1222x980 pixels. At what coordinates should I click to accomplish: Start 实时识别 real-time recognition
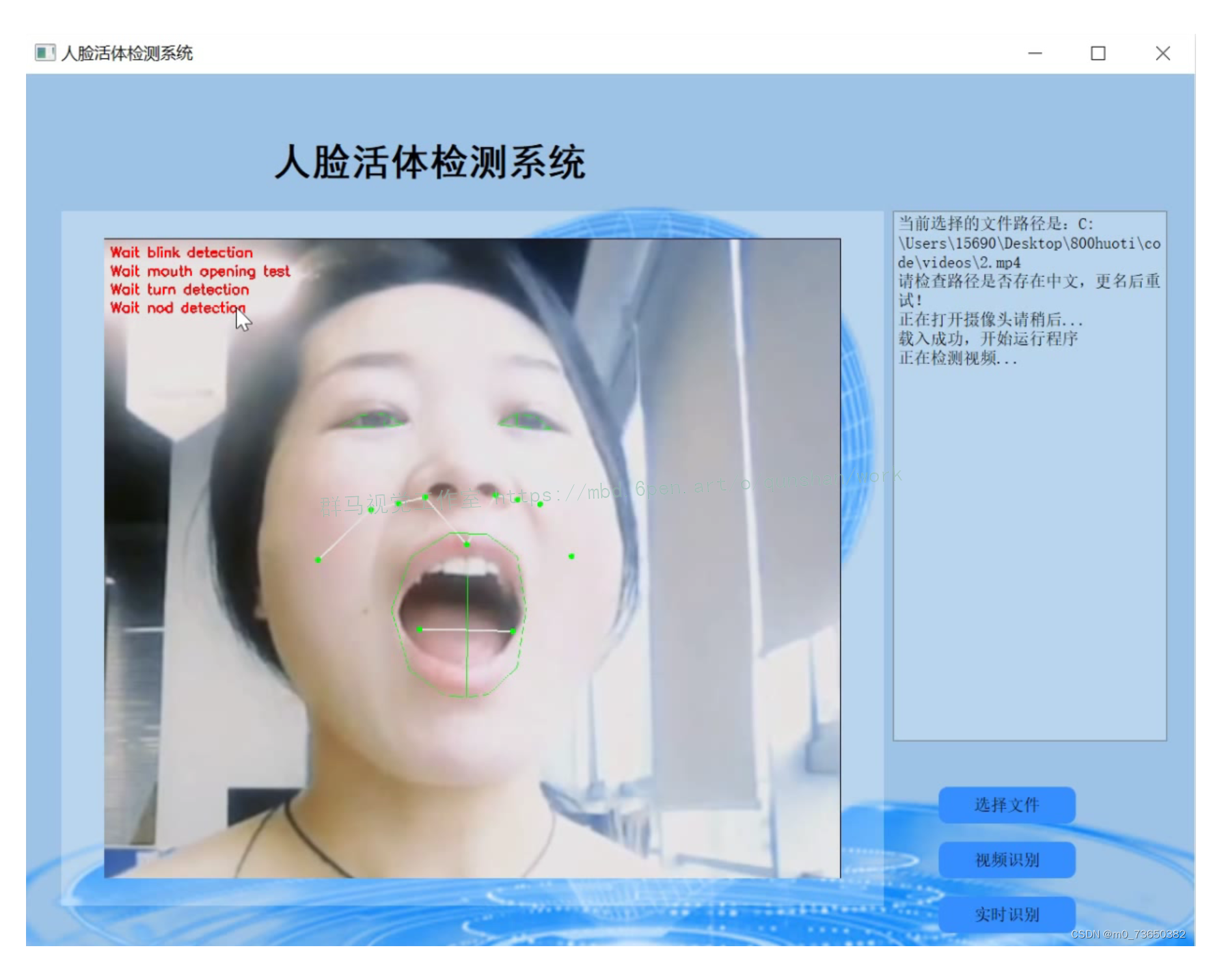pyautogui.click(x=1006, y=914)
